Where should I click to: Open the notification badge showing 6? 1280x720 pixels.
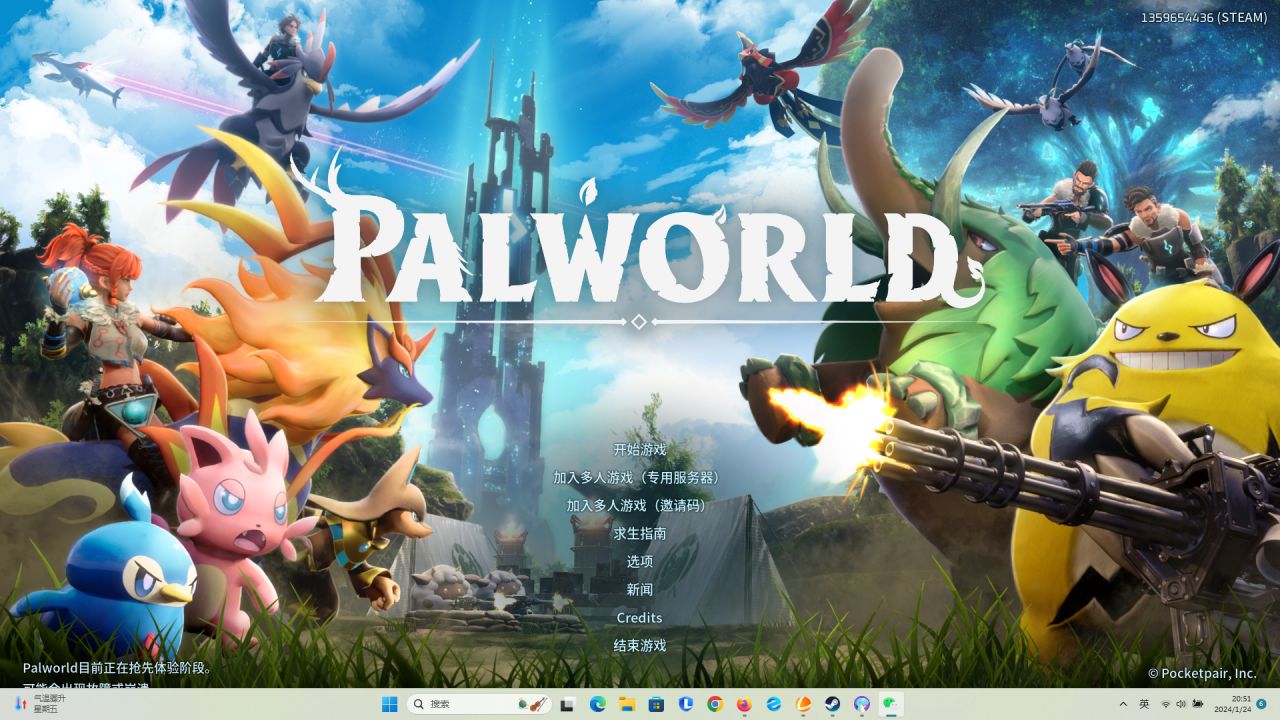[1261, 704]
